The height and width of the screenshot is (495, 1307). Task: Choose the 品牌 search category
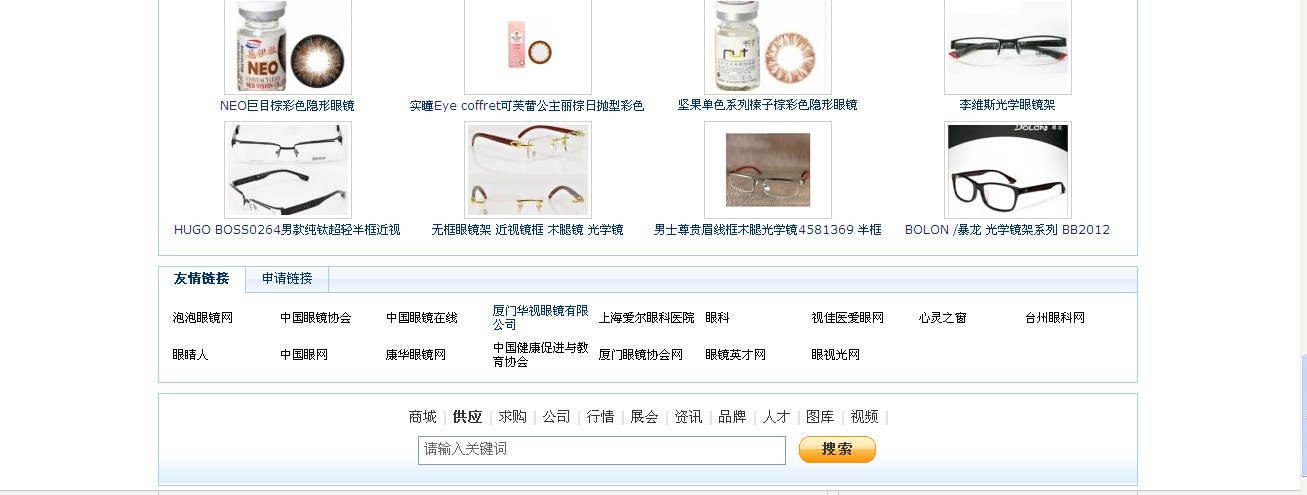point(732,417)
